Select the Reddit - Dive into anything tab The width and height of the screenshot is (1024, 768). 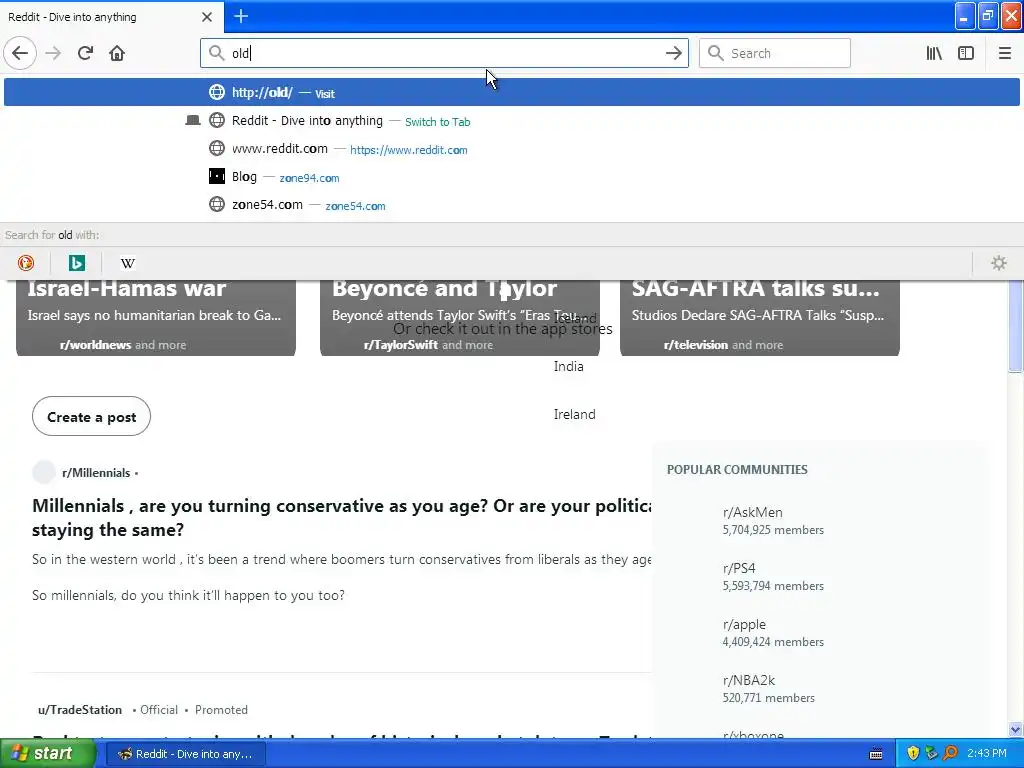point(111,17)
